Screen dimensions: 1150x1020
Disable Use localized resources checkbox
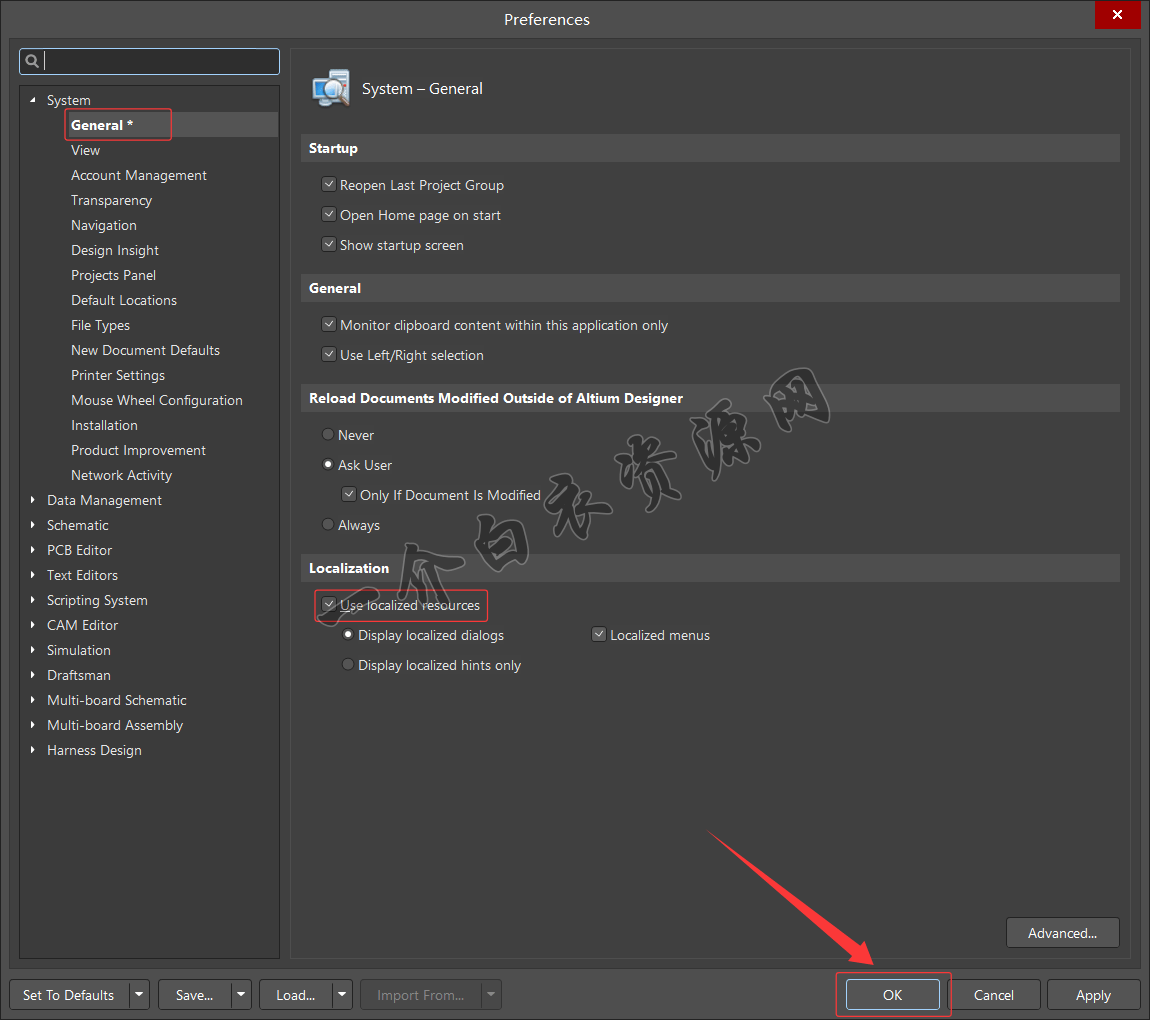(328, 605)
